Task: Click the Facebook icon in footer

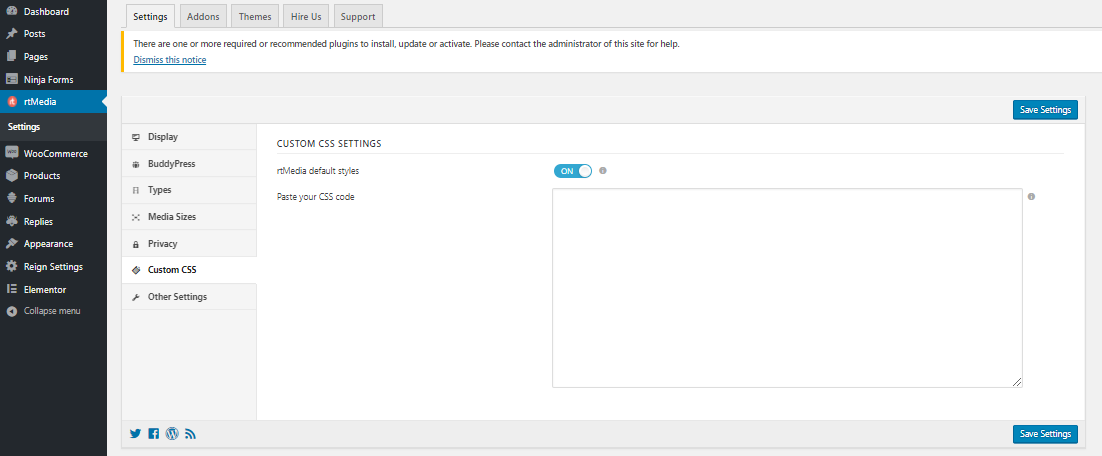Action: click(154, 434)
